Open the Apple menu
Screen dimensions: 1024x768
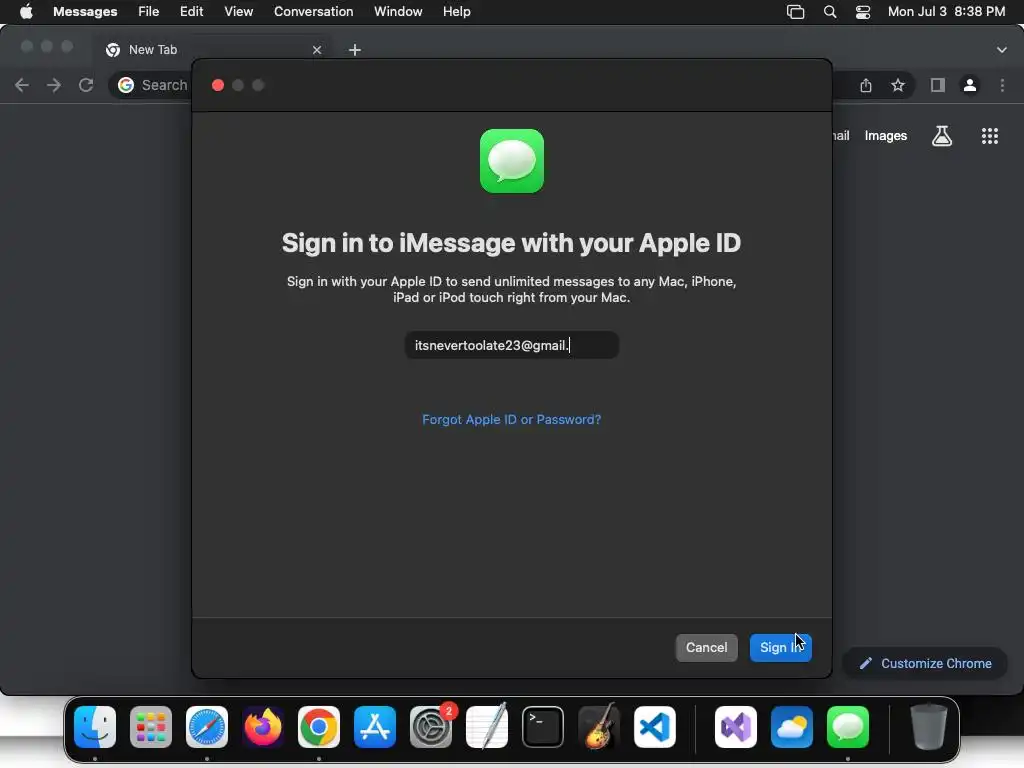26,12
